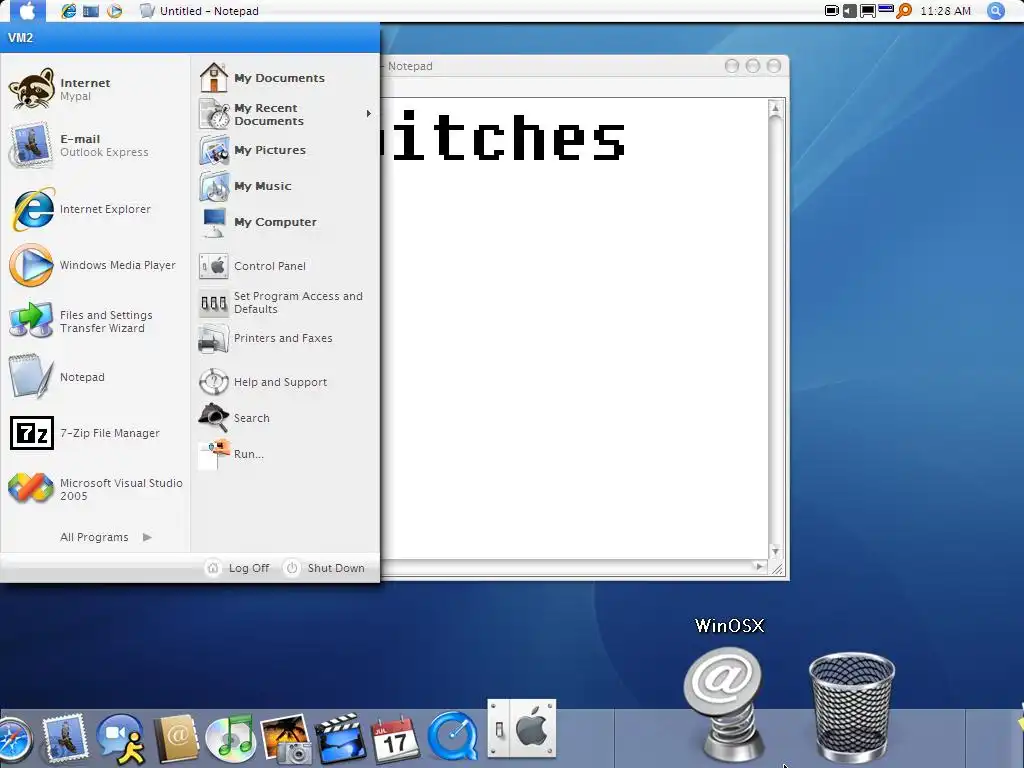This screenshot has height=768, width=1024.
Task: Click Notepad scrollbar down arrow
Action: click(775, 551)
